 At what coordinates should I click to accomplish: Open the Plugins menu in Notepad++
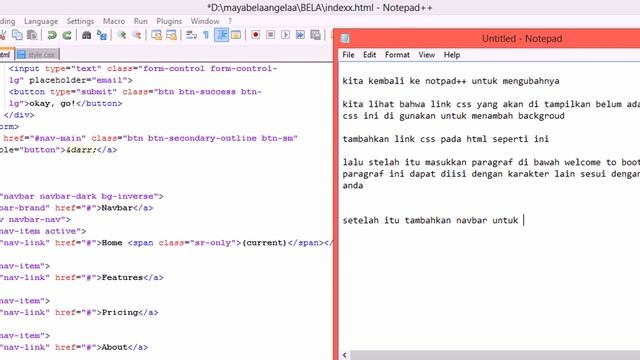(x=169, y=21)
